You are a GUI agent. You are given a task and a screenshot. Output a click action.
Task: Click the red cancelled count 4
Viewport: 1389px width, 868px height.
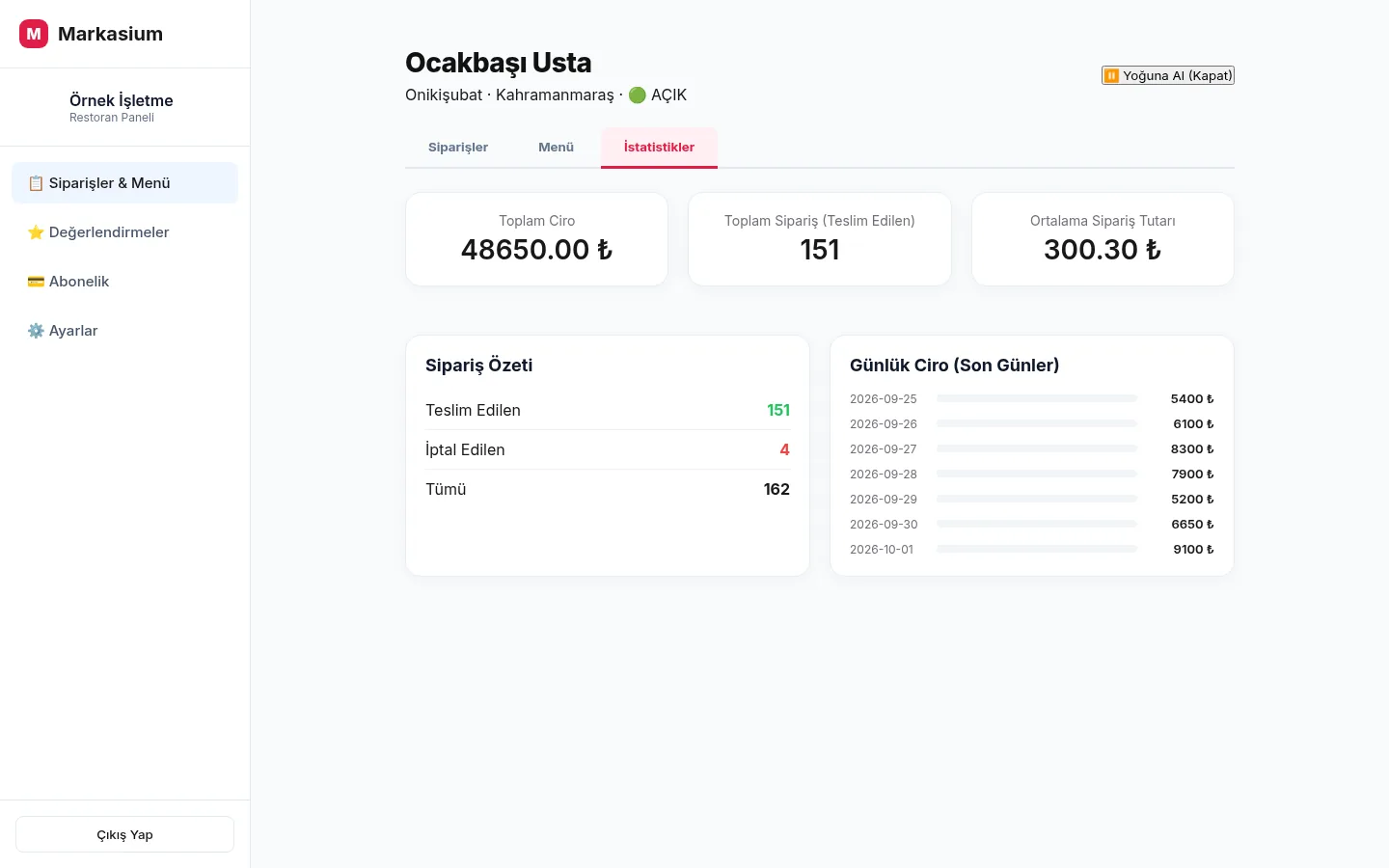click(785, 449)
